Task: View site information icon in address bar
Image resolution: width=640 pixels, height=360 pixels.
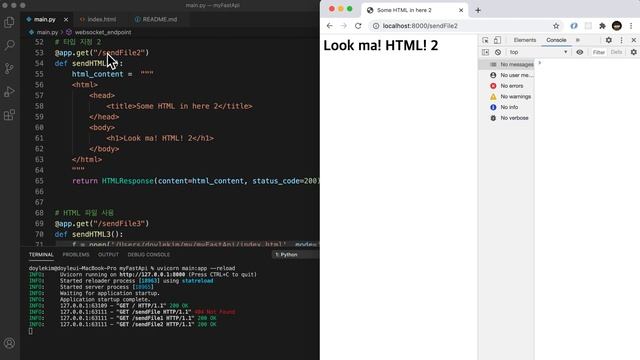Action: [x=376, y=26]
